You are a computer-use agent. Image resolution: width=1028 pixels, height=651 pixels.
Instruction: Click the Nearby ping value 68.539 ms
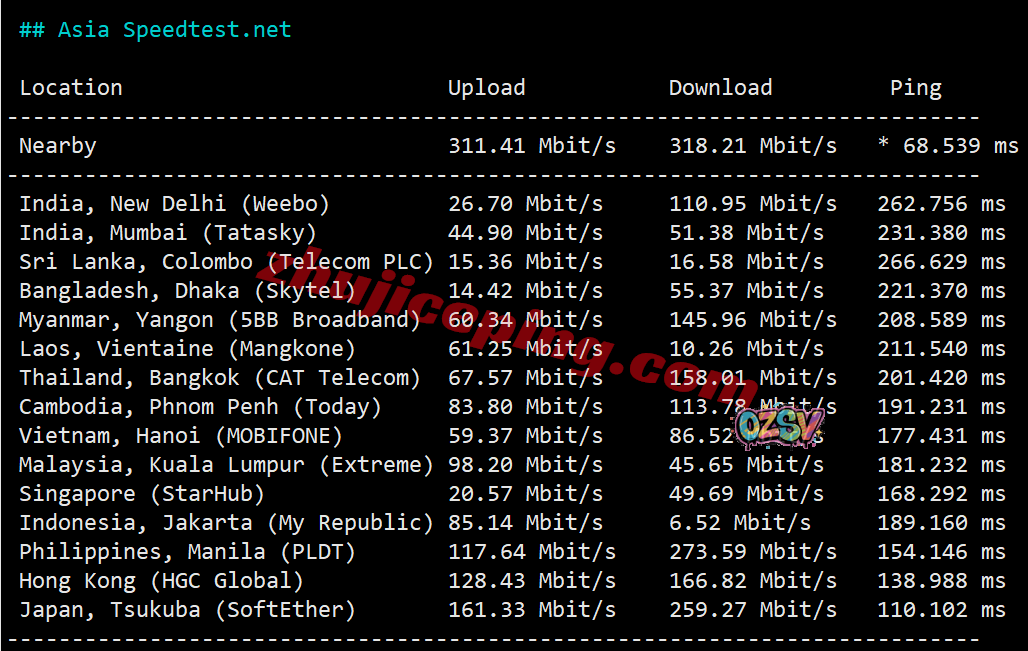[948, 146]
